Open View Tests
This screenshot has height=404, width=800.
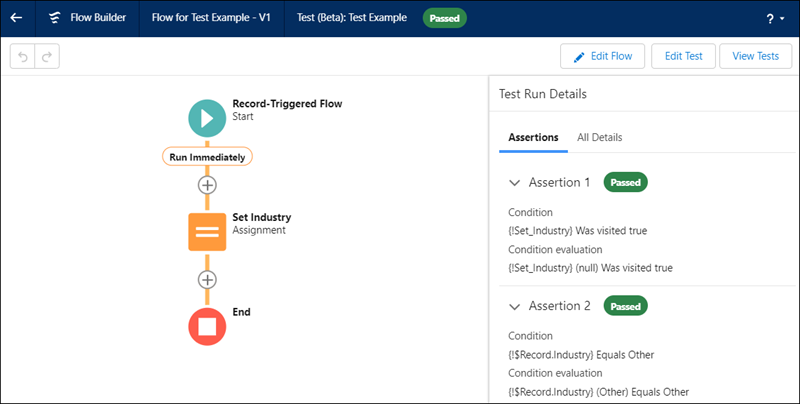pos(755,57)
